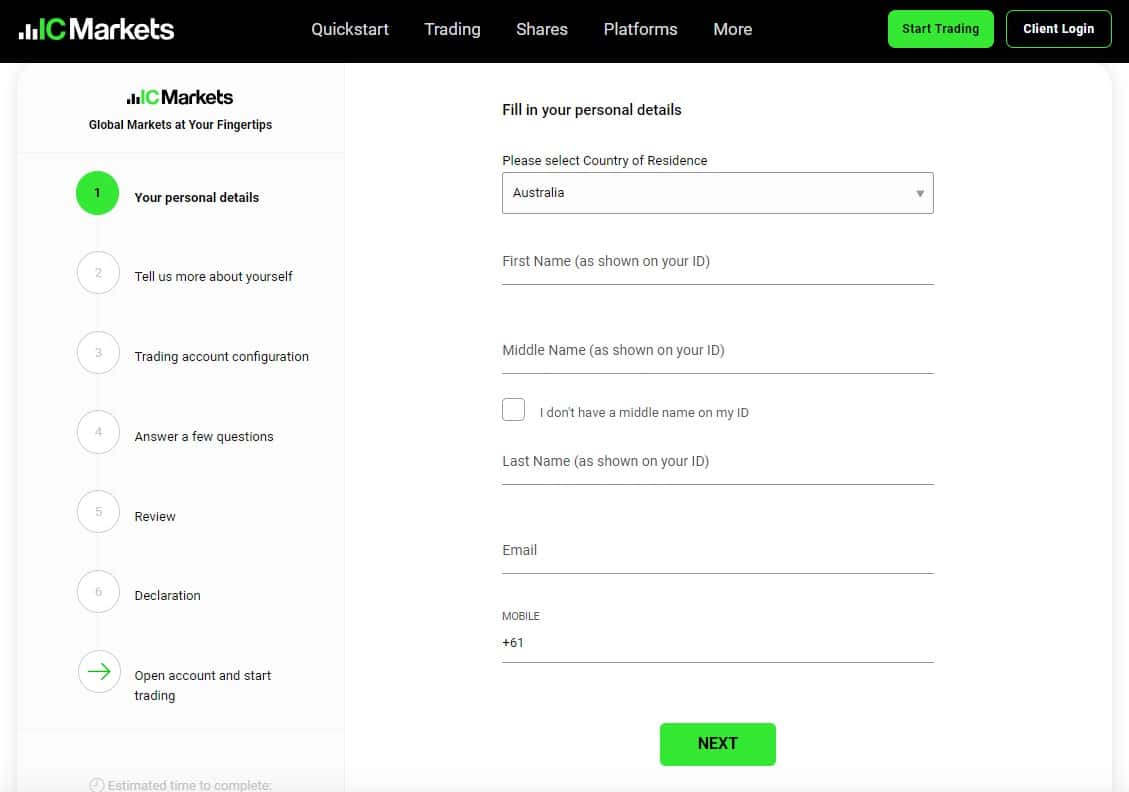Select step 4 circle in the sidebar

[x=98, y=432]
